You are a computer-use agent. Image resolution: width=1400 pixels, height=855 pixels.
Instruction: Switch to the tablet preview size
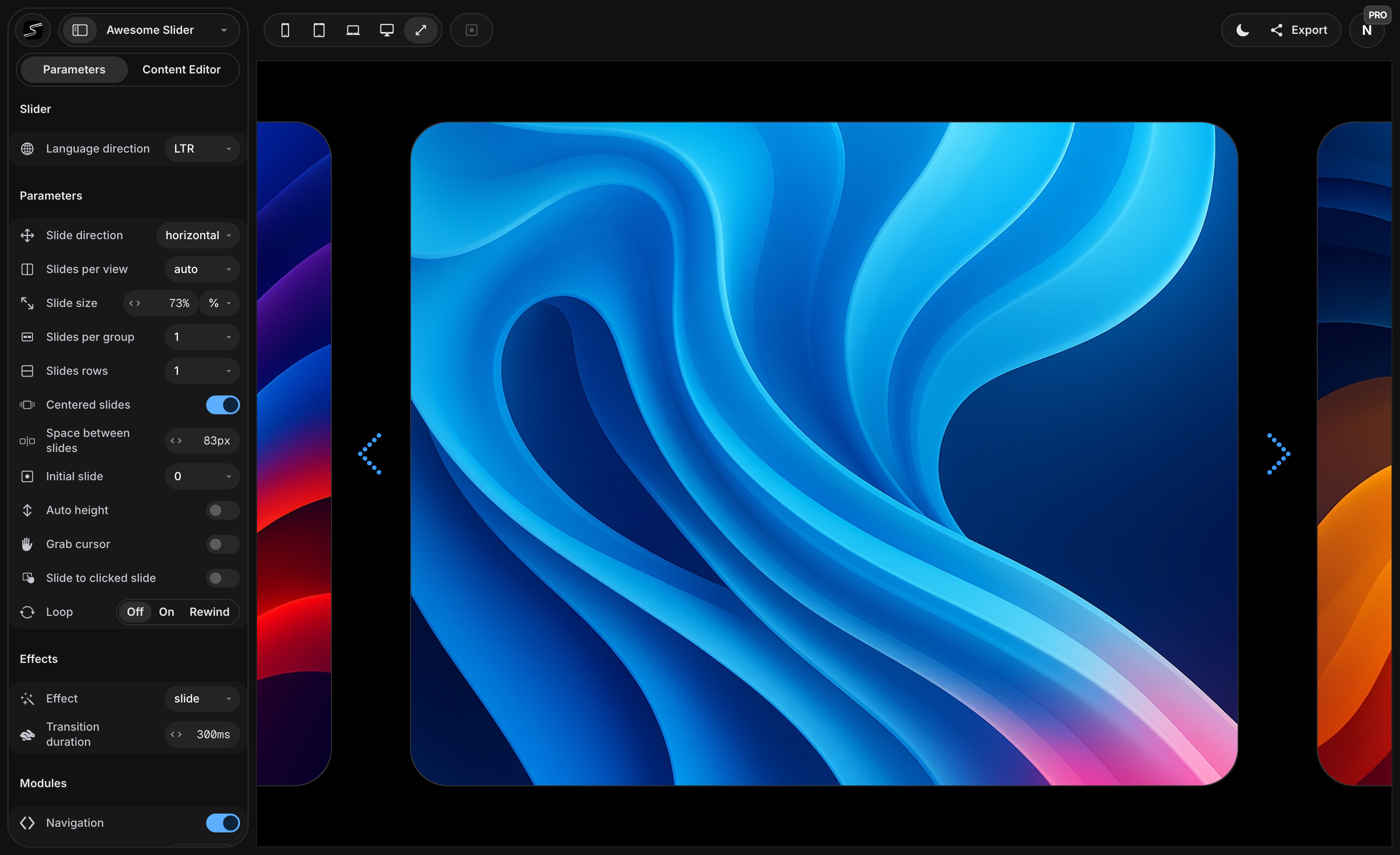(319, 30)
